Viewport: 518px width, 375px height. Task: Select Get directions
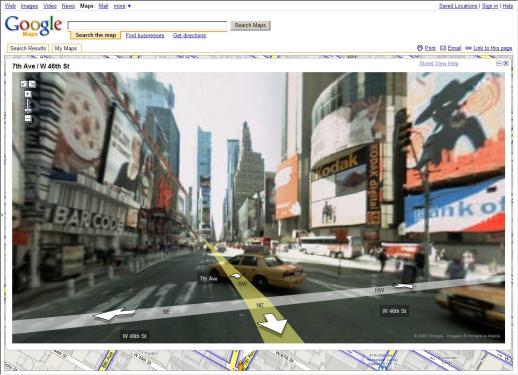click(x=189, y=35)
